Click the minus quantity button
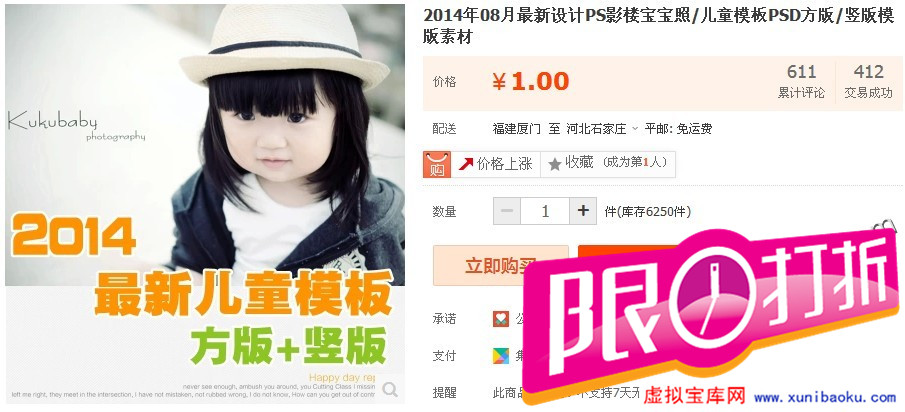The image size is (905, 412). 507,211
